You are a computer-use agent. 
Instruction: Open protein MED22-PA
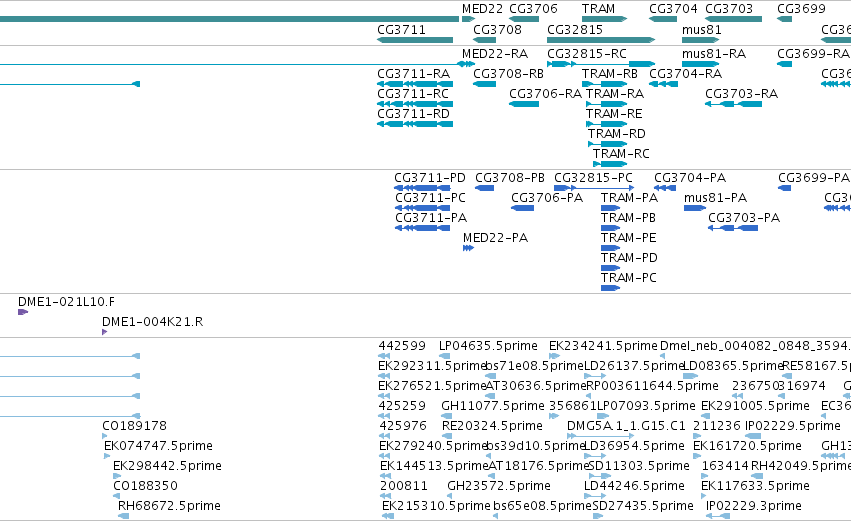(495, 238)
